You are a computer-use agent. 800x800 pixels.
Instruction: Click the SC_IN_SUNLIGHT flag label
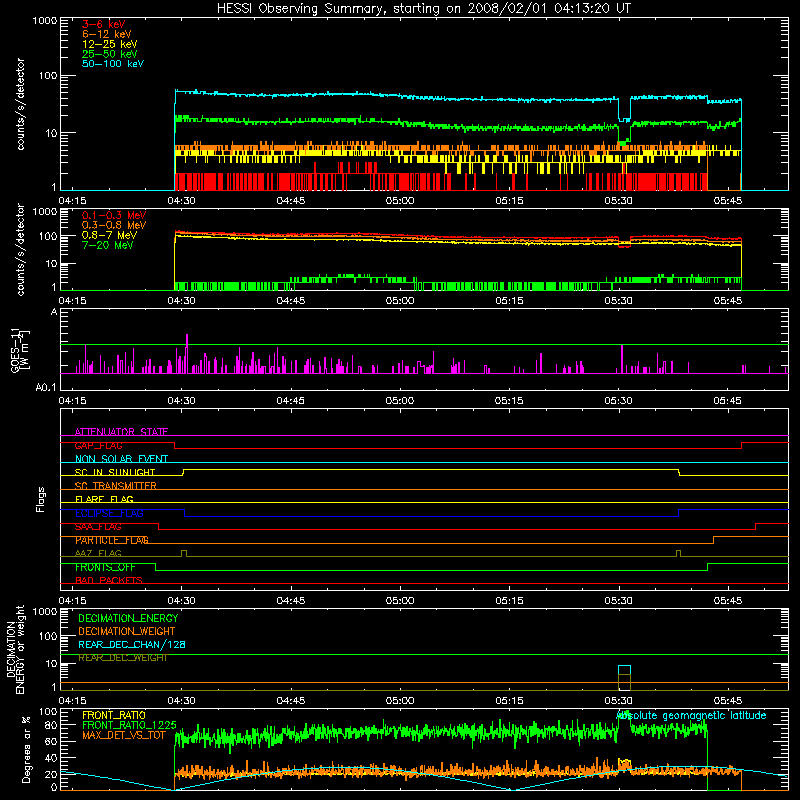(115, 472)
